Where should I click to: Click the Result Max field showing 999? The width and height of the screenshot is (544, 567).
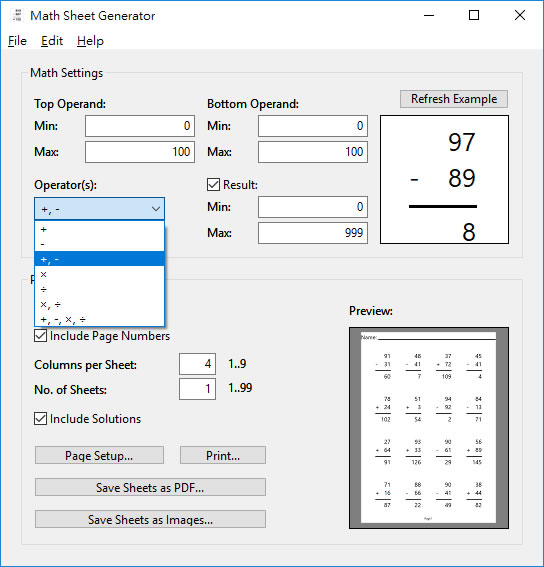pos(313,233)
